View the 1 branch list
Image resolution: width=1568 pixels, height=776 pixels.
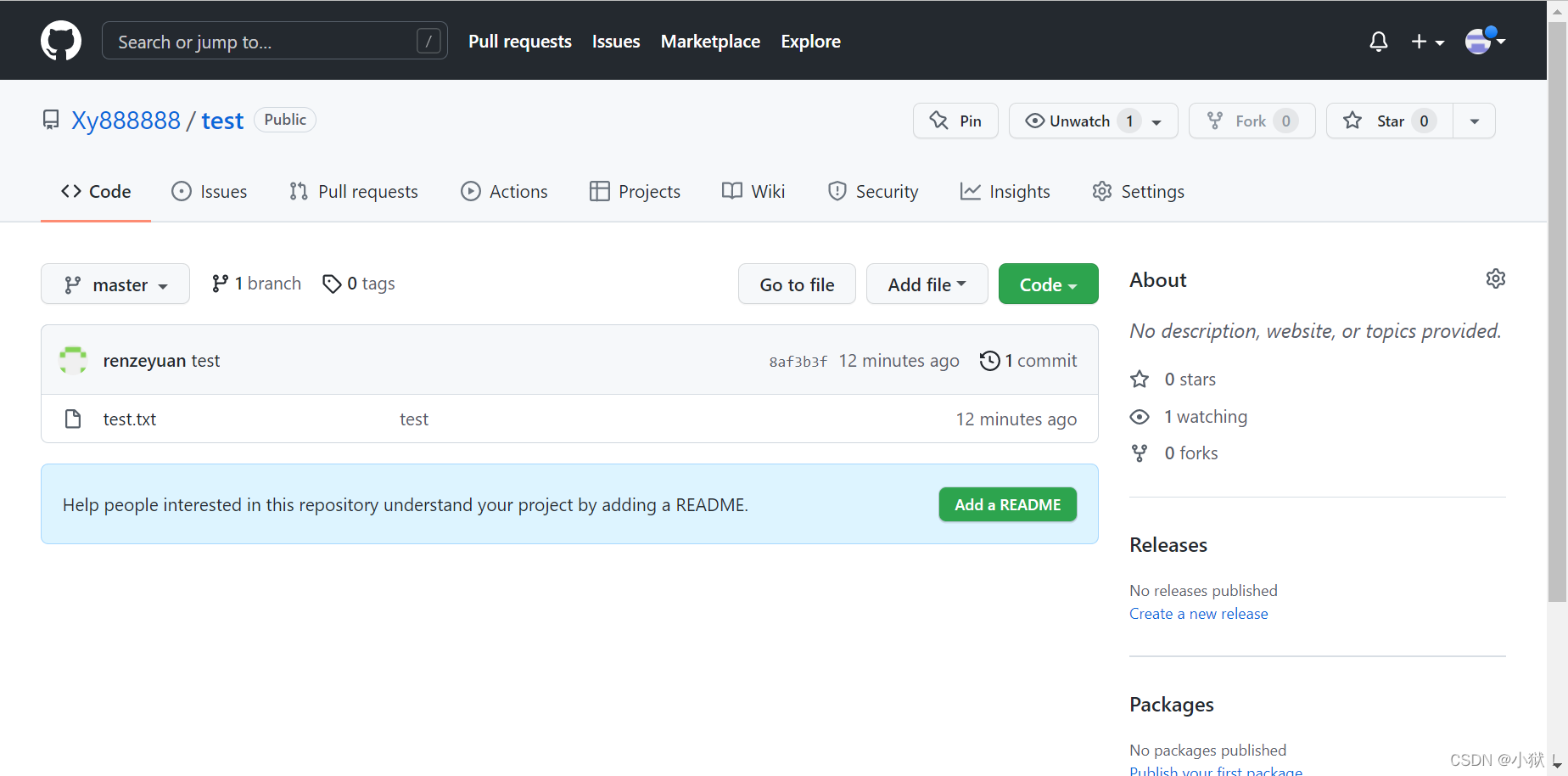pos(256,284)
